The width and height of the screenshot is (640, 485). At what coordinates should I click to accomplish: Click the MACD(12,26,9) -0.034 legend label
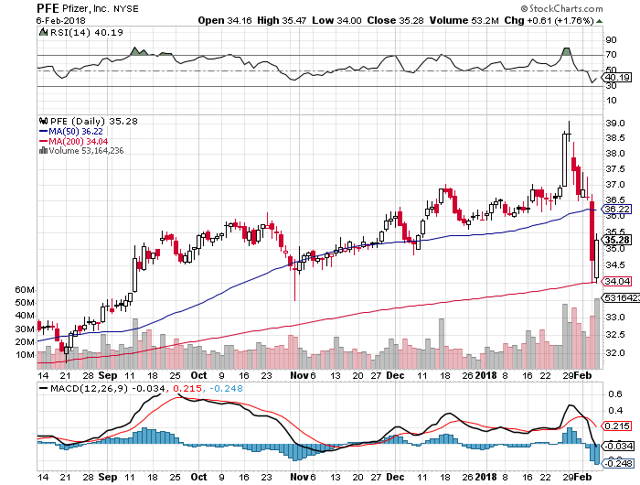pos(108,389)
